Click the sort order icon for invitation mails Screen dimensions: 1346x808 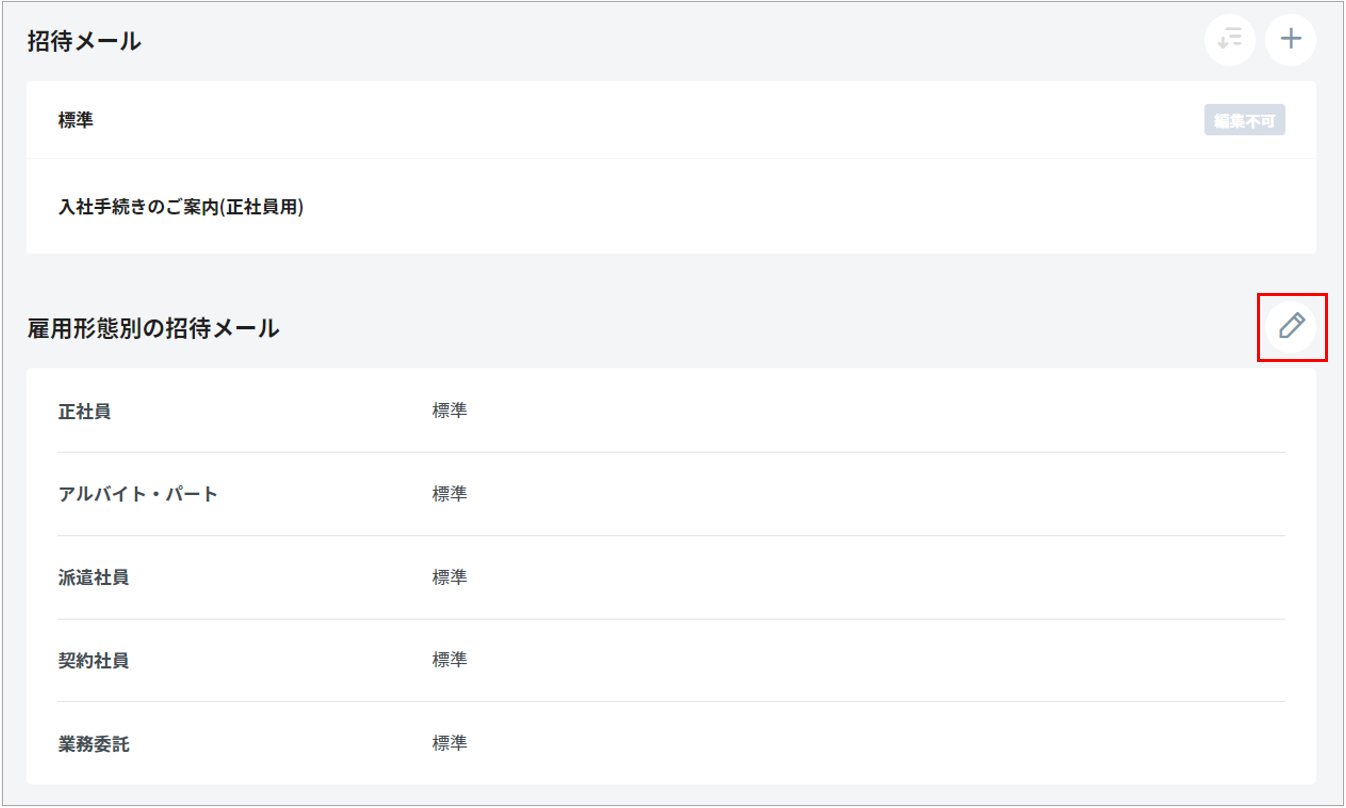coord(1229,40)
